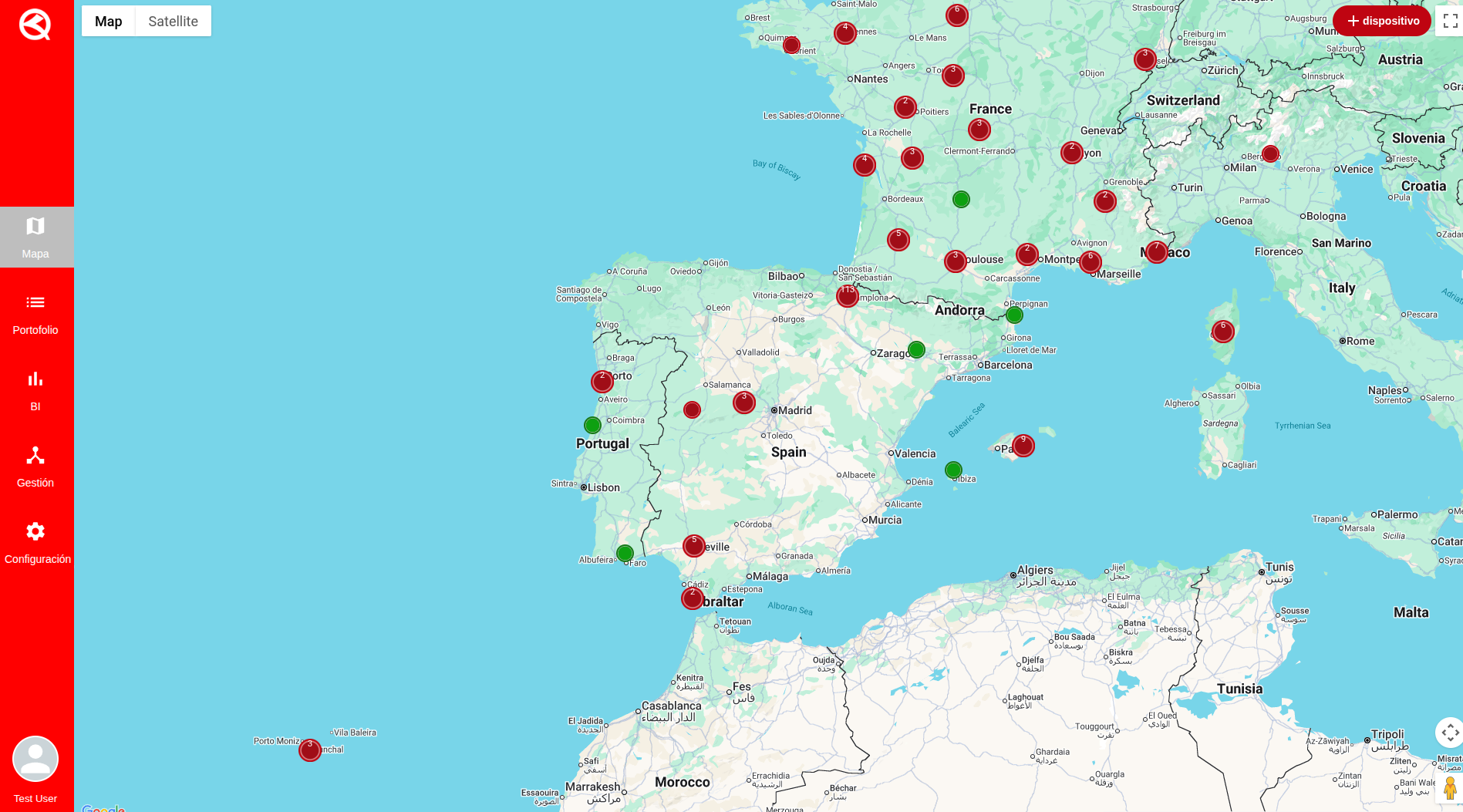Click the green marker east of Bordeaux
Image resolution: width=1463 pixels, height=812 pixels.
(x=961, y=199)
